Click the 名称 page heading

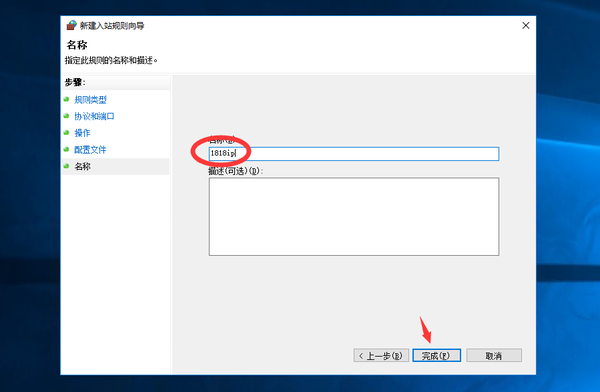(77, 45)
